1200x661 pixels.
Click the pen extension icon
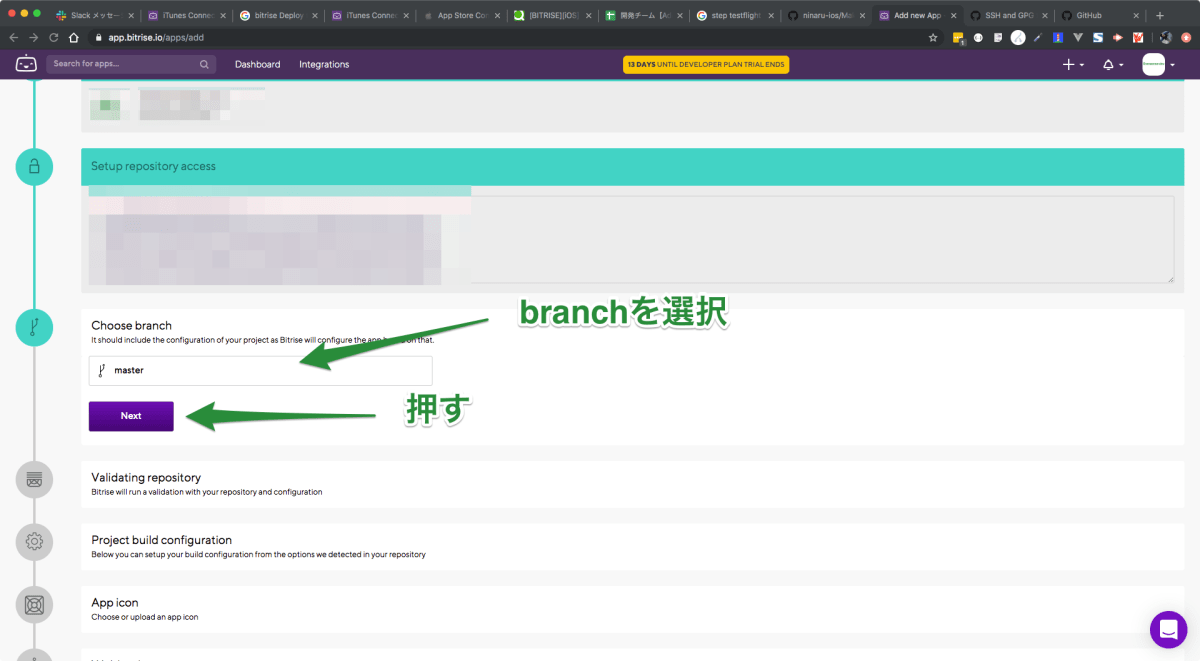pyautogui.click(x=1038, y=37)
